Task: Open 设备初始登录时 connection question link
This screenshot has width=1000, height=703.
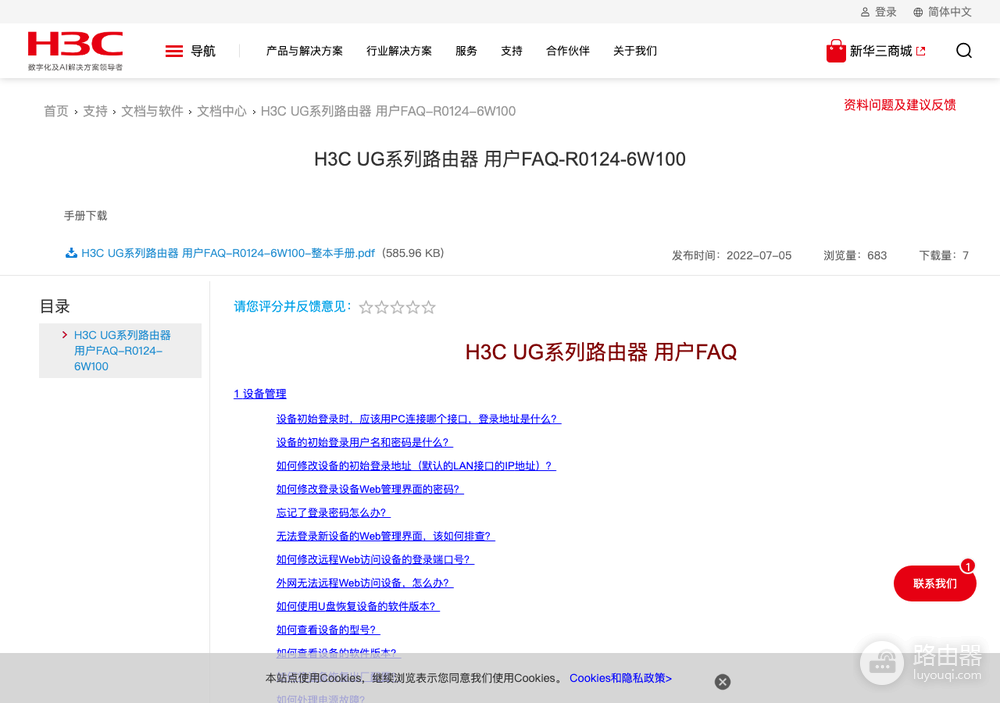Action: (x=418, y=419)
